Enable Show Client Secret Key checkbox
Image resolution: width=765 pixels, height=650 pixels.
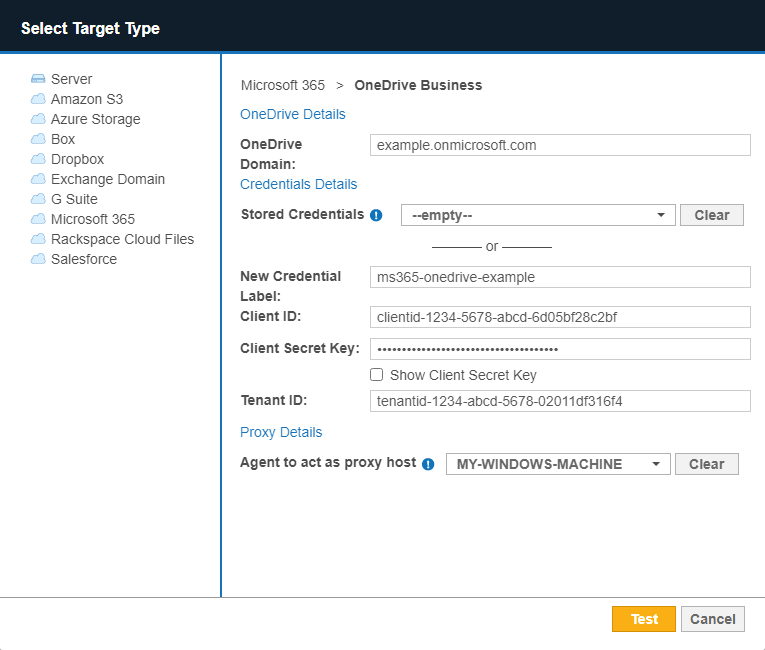coord(377,375)
